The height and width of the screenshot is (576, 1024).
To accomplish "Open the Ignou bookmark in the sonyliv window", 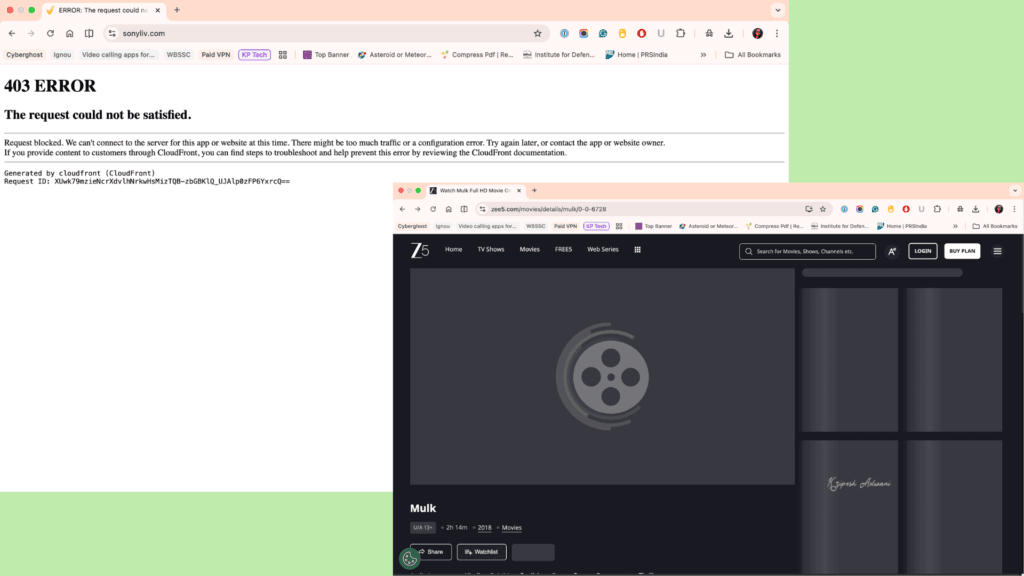I will [x=62, y=55].
